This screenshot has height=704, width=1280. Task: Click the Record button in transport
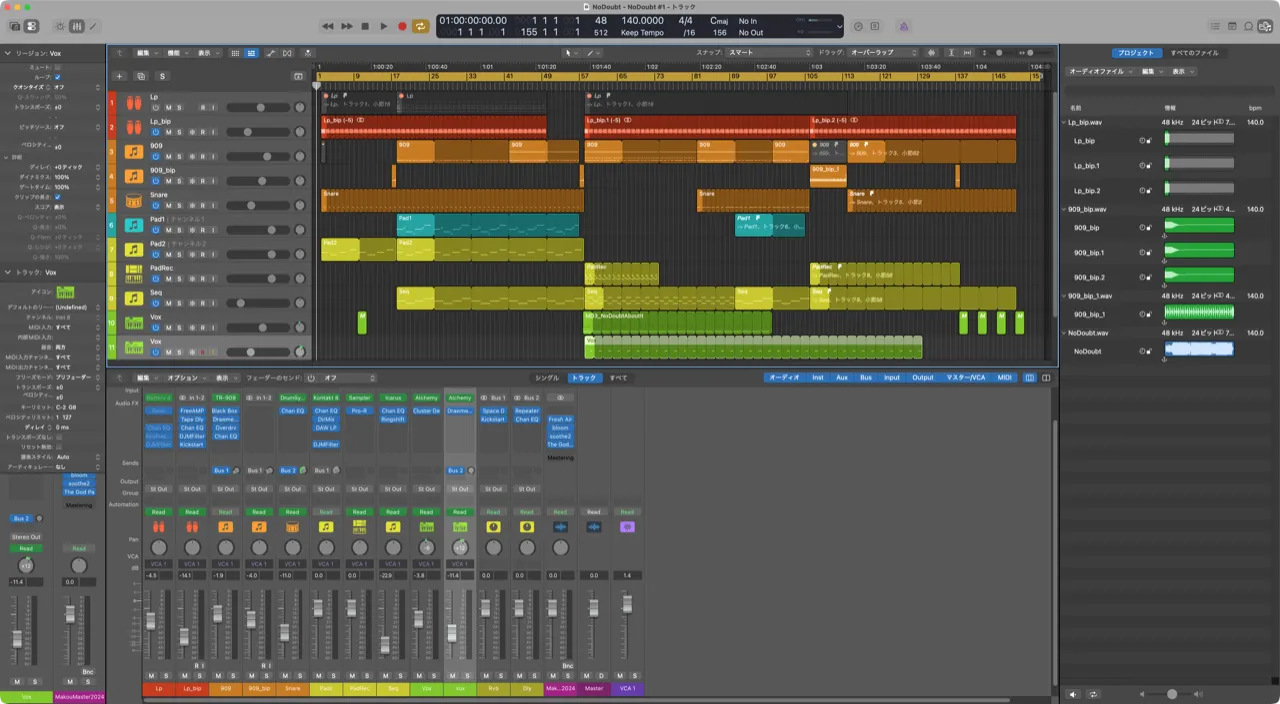click(x=402, y=26)
